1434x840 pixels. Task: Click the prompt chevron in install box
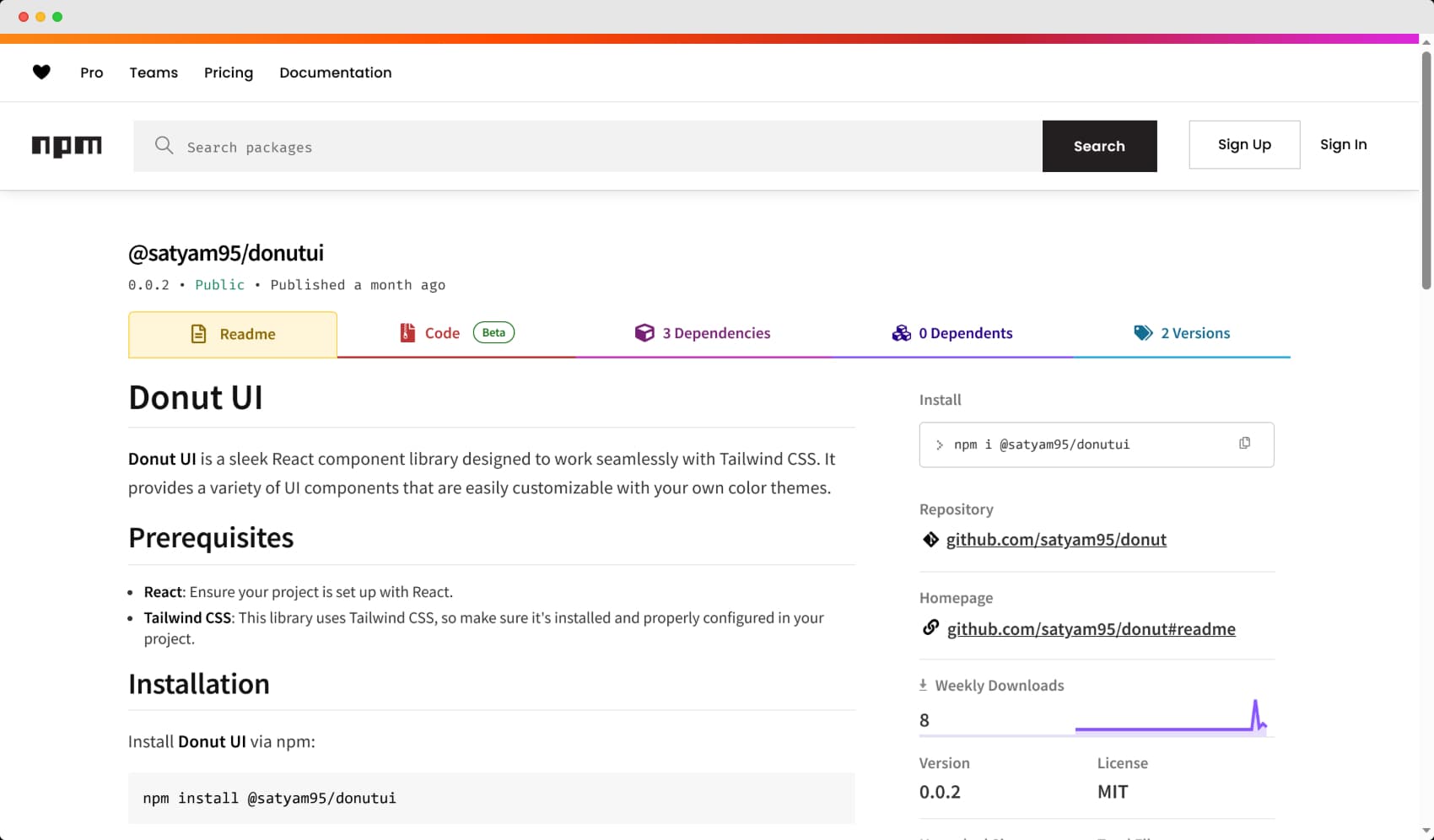(x=939, y=444)
